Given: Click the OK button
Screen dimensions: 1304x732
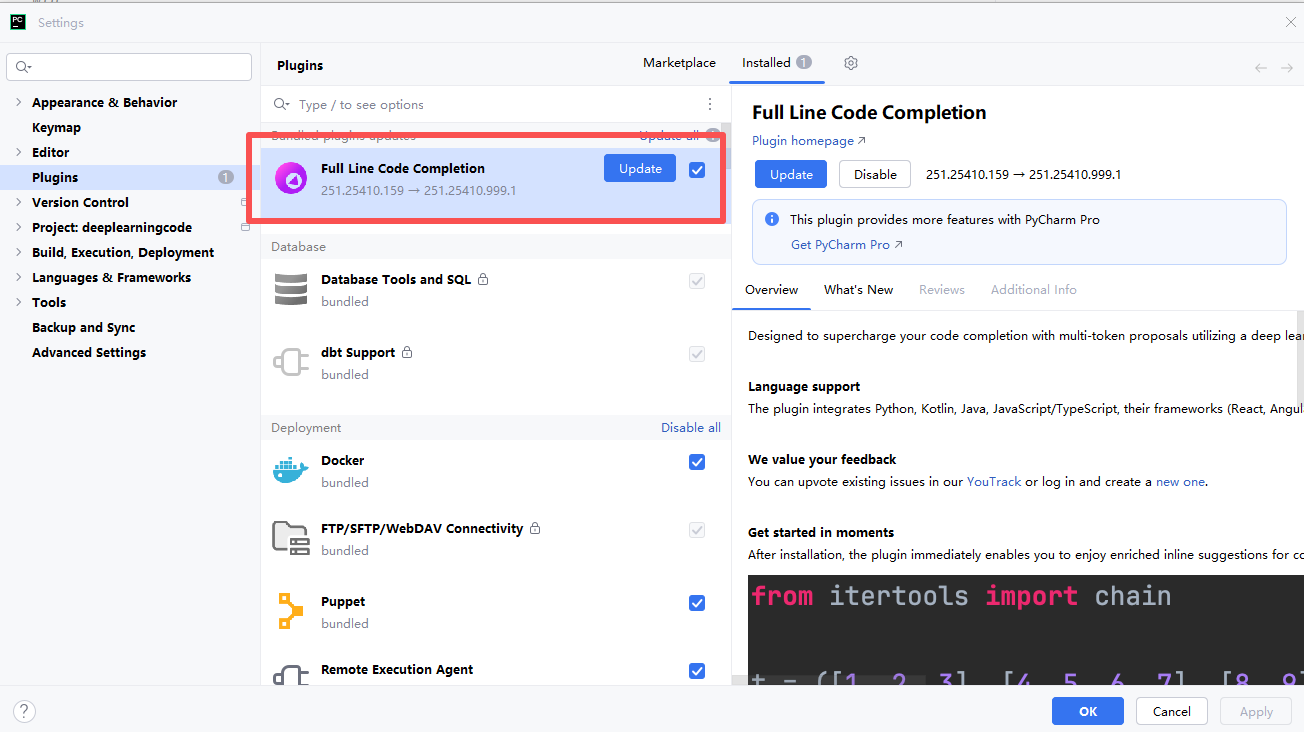Looking at the screenshot, I should pos(1088,711).
